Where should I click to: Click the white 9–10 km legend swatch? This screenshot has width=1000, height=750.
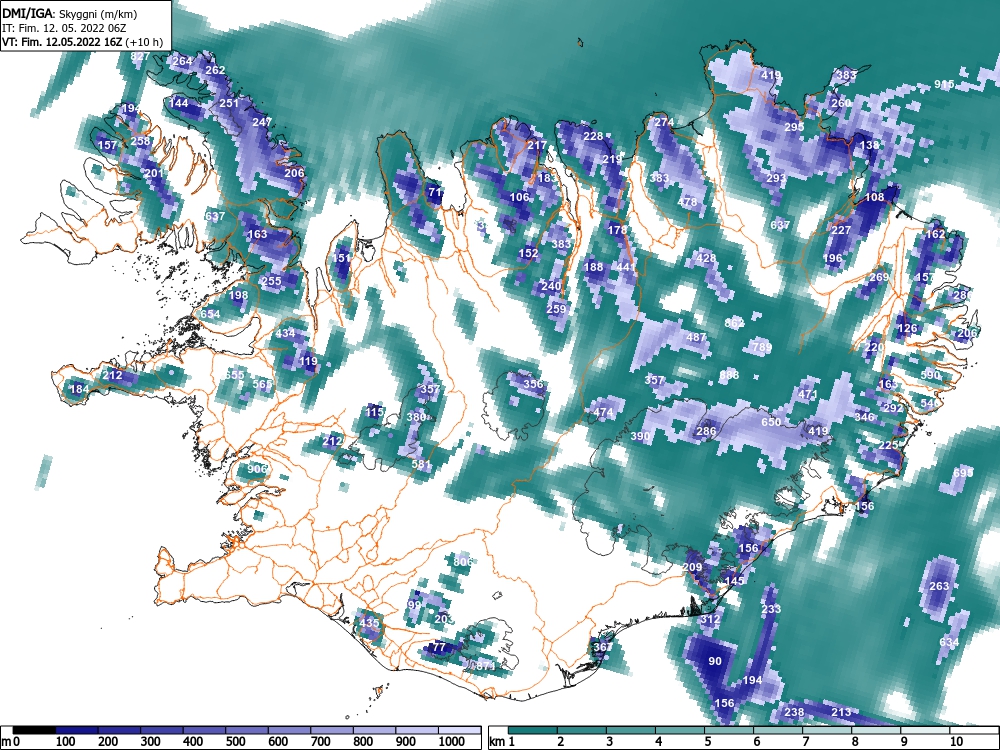click(x=925, y=730)
